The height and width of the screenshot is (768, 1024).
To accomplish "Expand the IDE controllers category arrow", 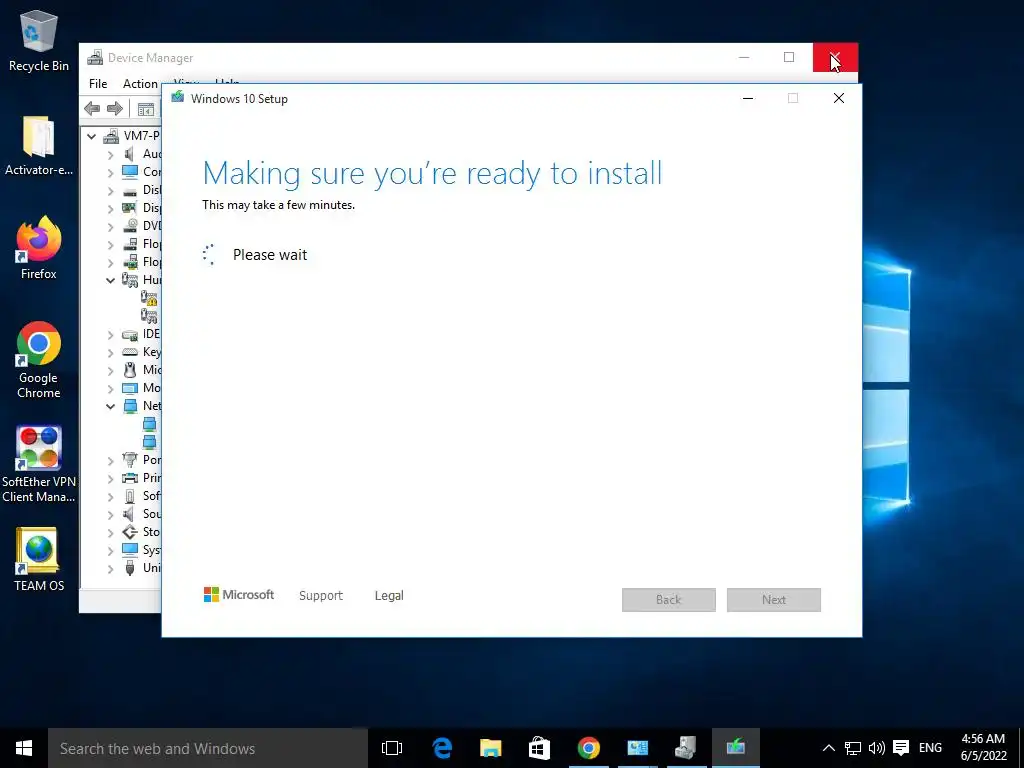I will click(x=110, y=334).
